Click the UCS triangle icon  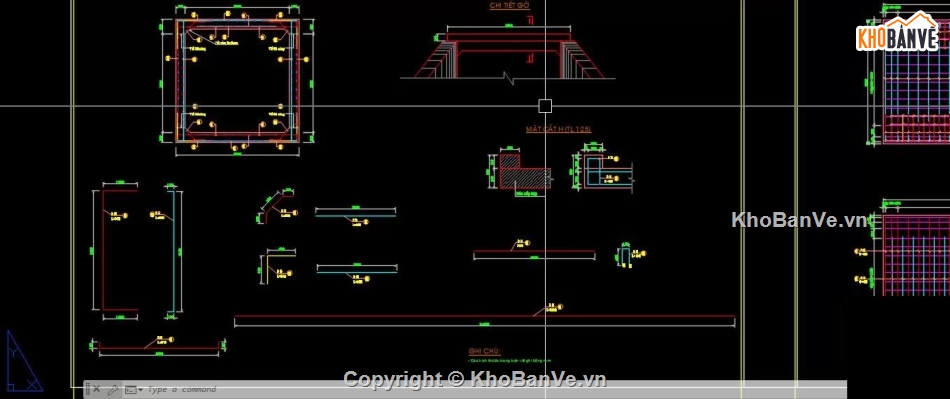pos(24,360)
